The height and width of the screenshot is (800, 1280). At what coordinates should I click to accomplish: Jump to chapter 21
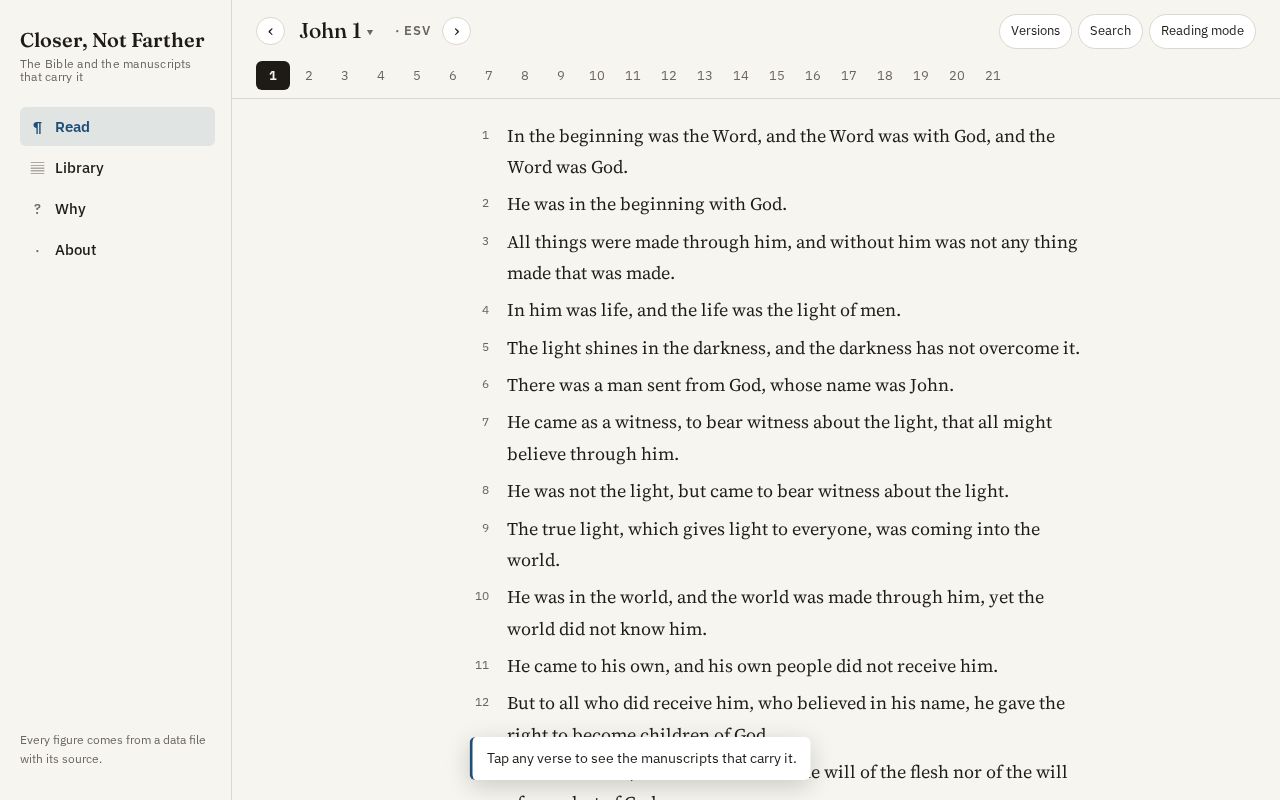point(993,76)
